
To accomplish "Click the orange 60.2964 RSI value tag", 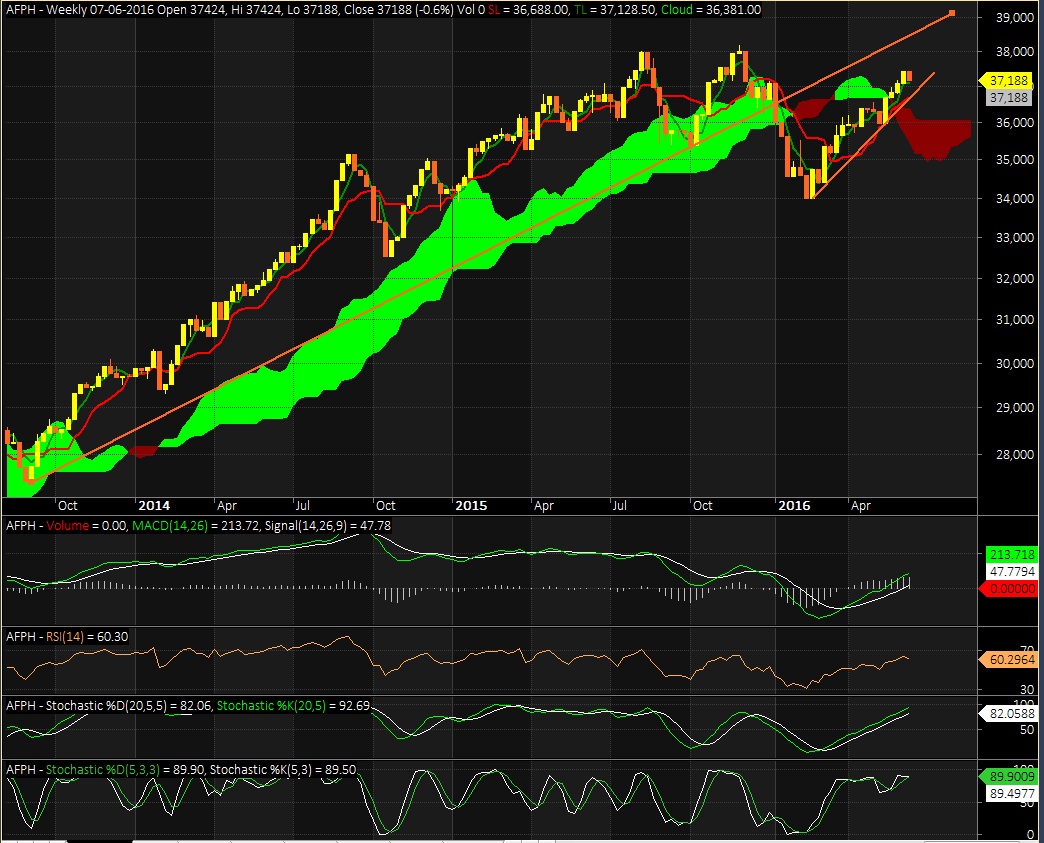I will coord(1009,660).
